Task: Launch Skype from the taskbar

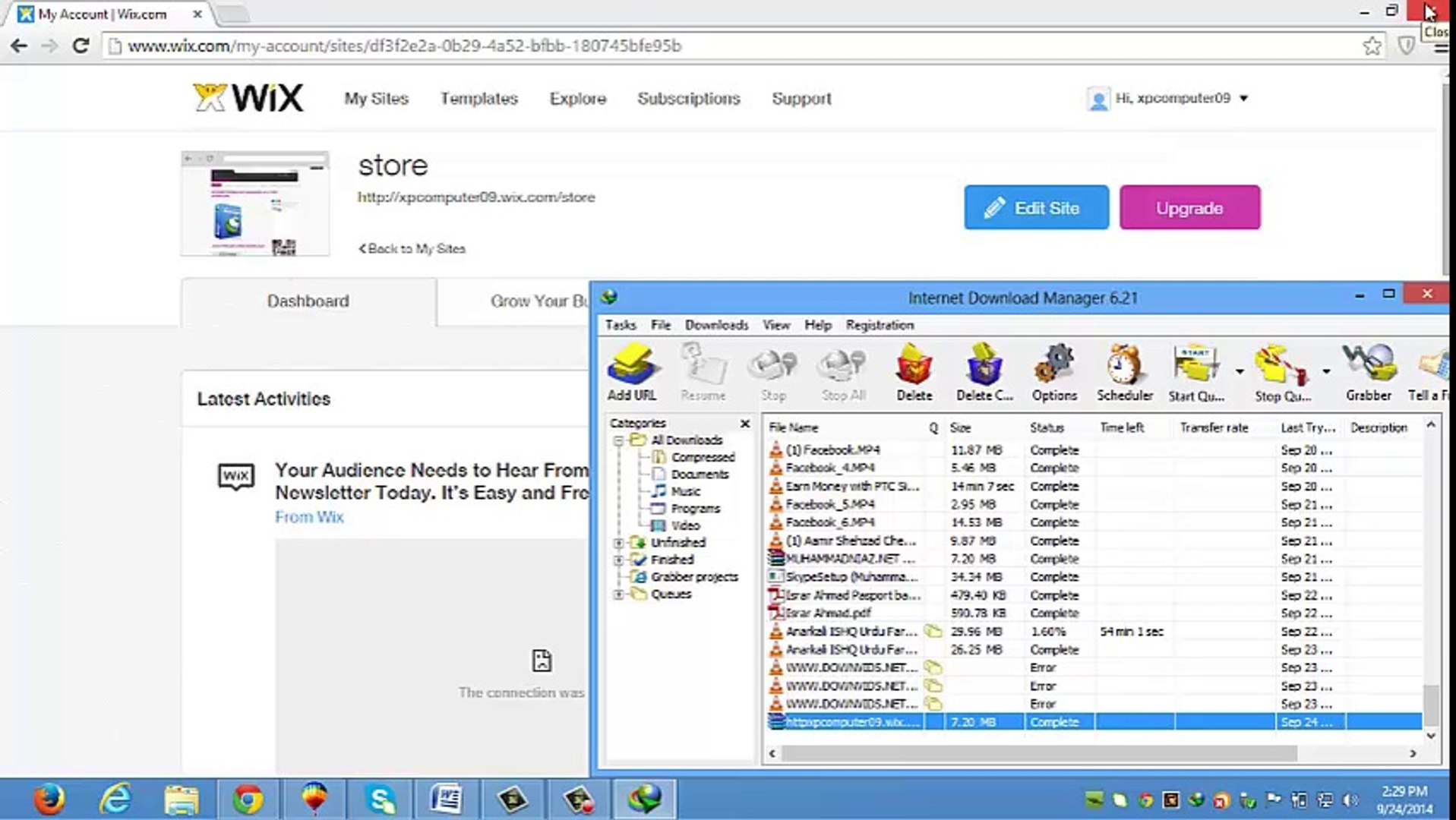Action: click(x=381, y=799)
